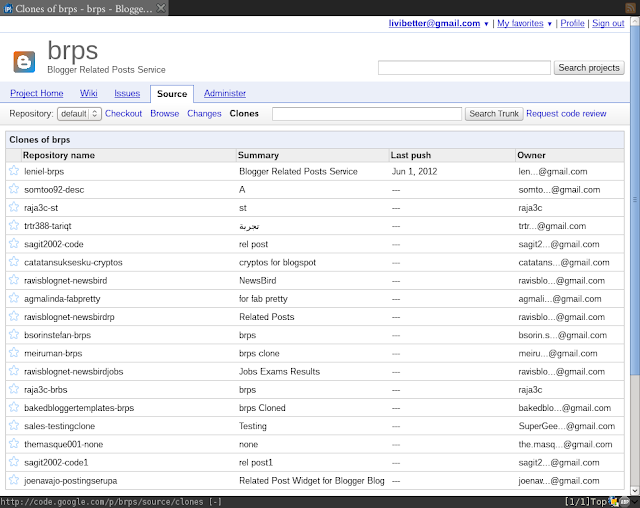Click star icon for bakedbloggertemplates-brps
Image resolution: width=640 pixels, height=508 pixels.
click(x=14, y=407)
